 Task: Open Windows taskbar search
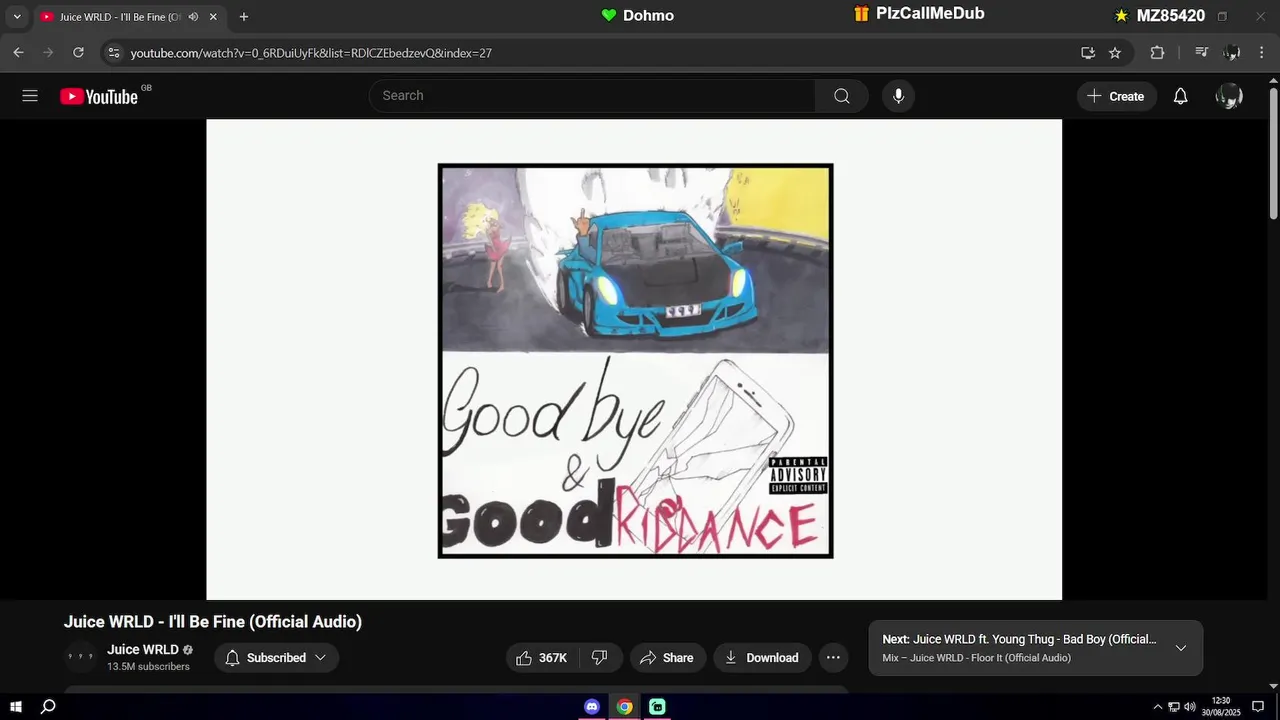tap(48, 707)
